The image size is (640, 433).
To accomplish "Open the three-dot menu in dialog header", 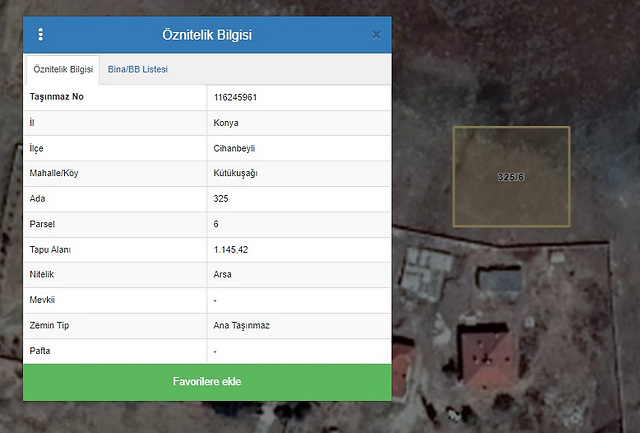I will (x=40, y=35).
